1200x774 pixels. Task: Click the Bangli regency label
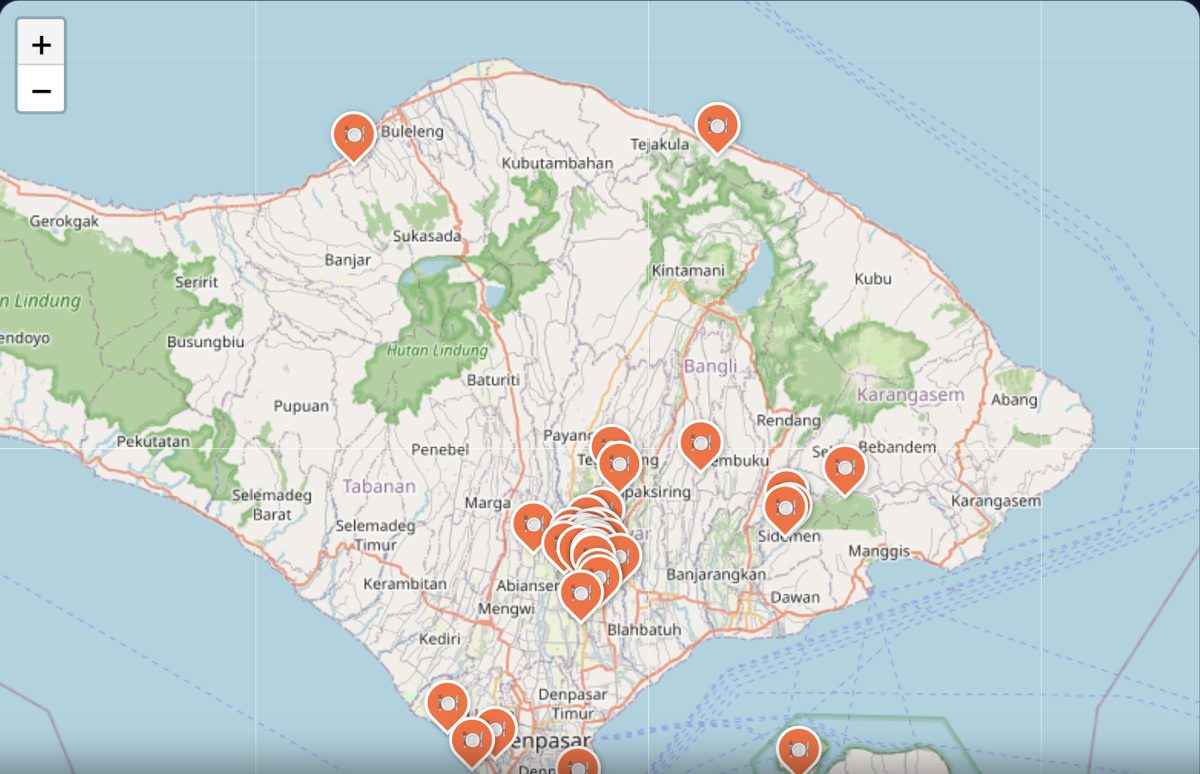710,366
